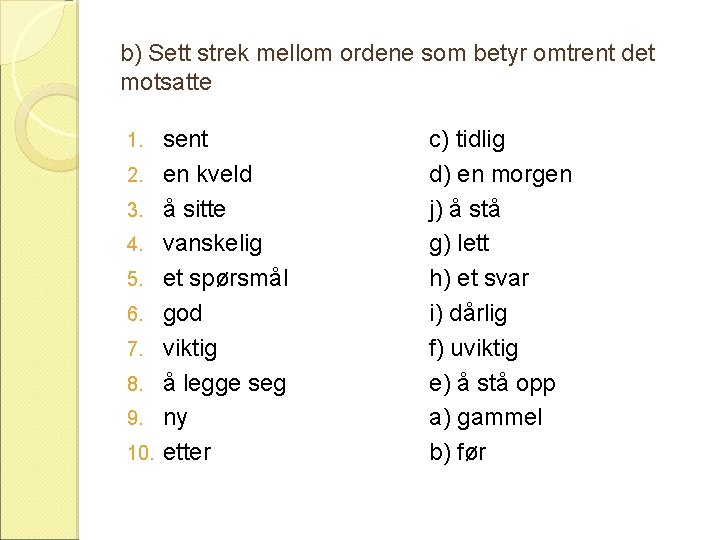Click the phrase "å sitte"
Viewport: 720px width, 540px height.
194,209
